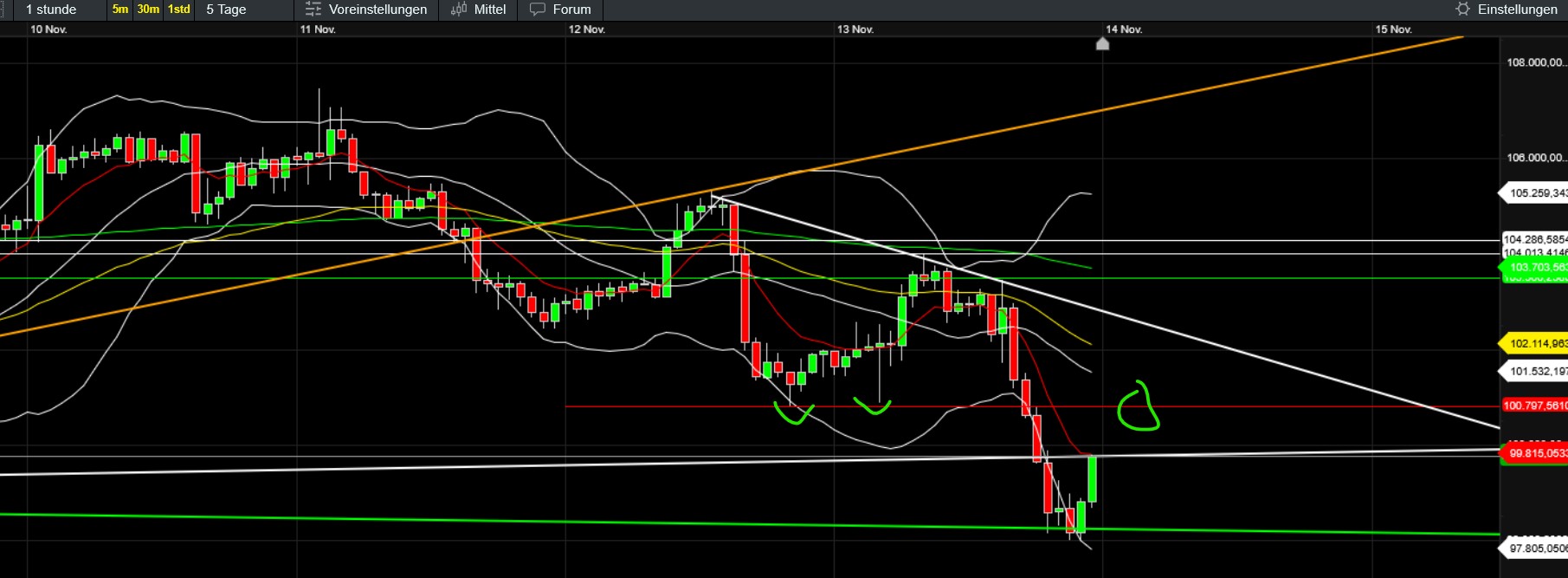Open the '5 Tage' period dropdown
This screenshot has width=1568, height=578.
pos(227,10)
